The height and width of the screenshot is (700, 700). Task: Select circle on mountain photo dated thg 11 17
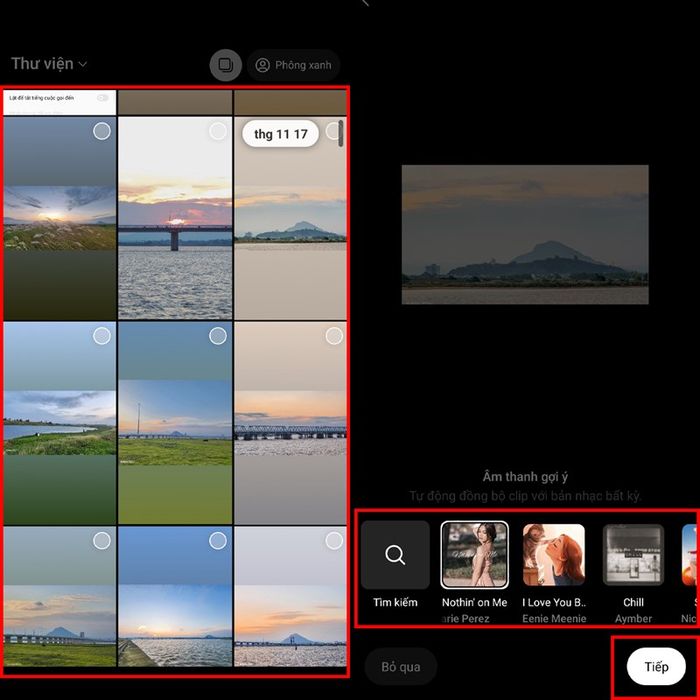point(333,131)
